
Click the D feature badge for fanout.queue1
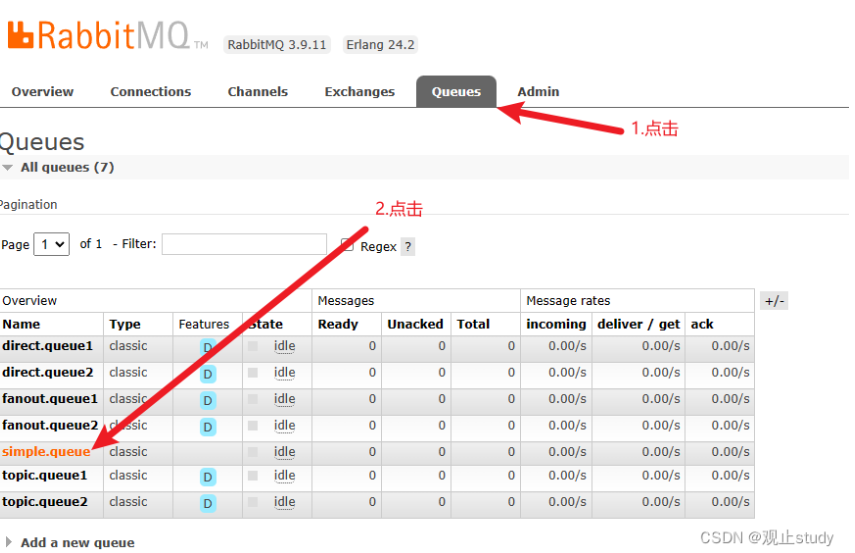[x=208, y=400]
